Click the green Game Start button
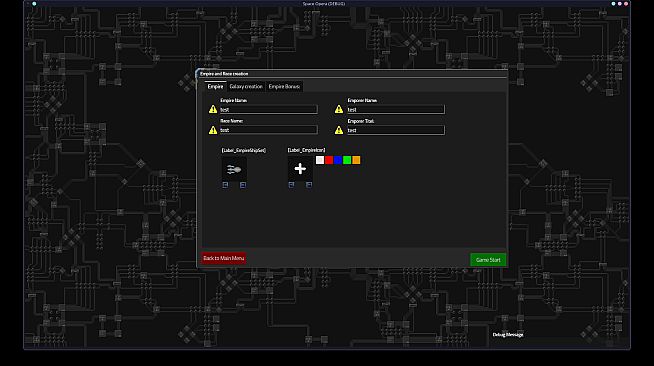Viewport: 654px width, 366px height. pos(488,260)
